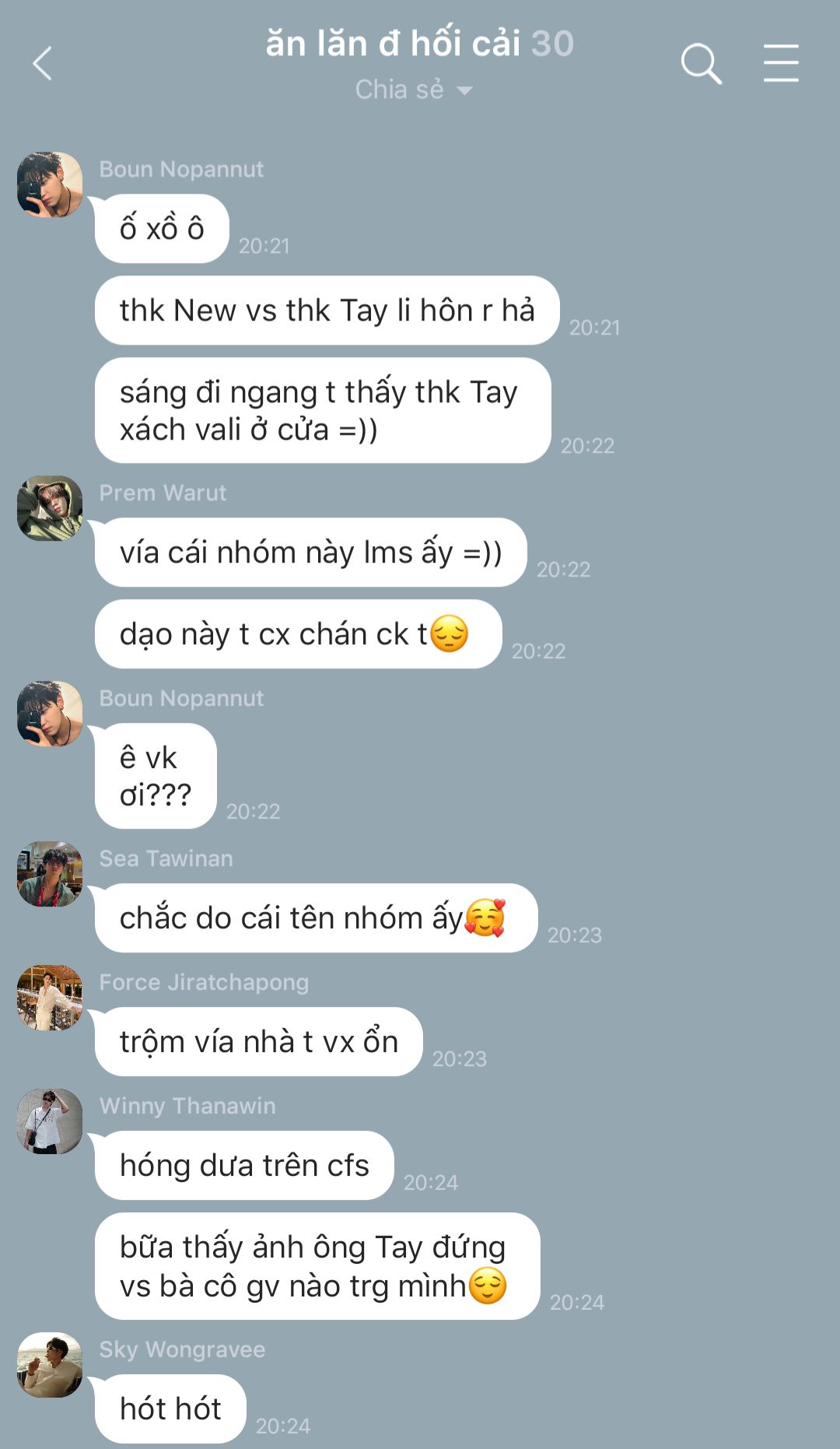Select the message 'vía cái nhóm này lms ấy'
Viewport: 840px width, 1449px height.
(310, 553)
